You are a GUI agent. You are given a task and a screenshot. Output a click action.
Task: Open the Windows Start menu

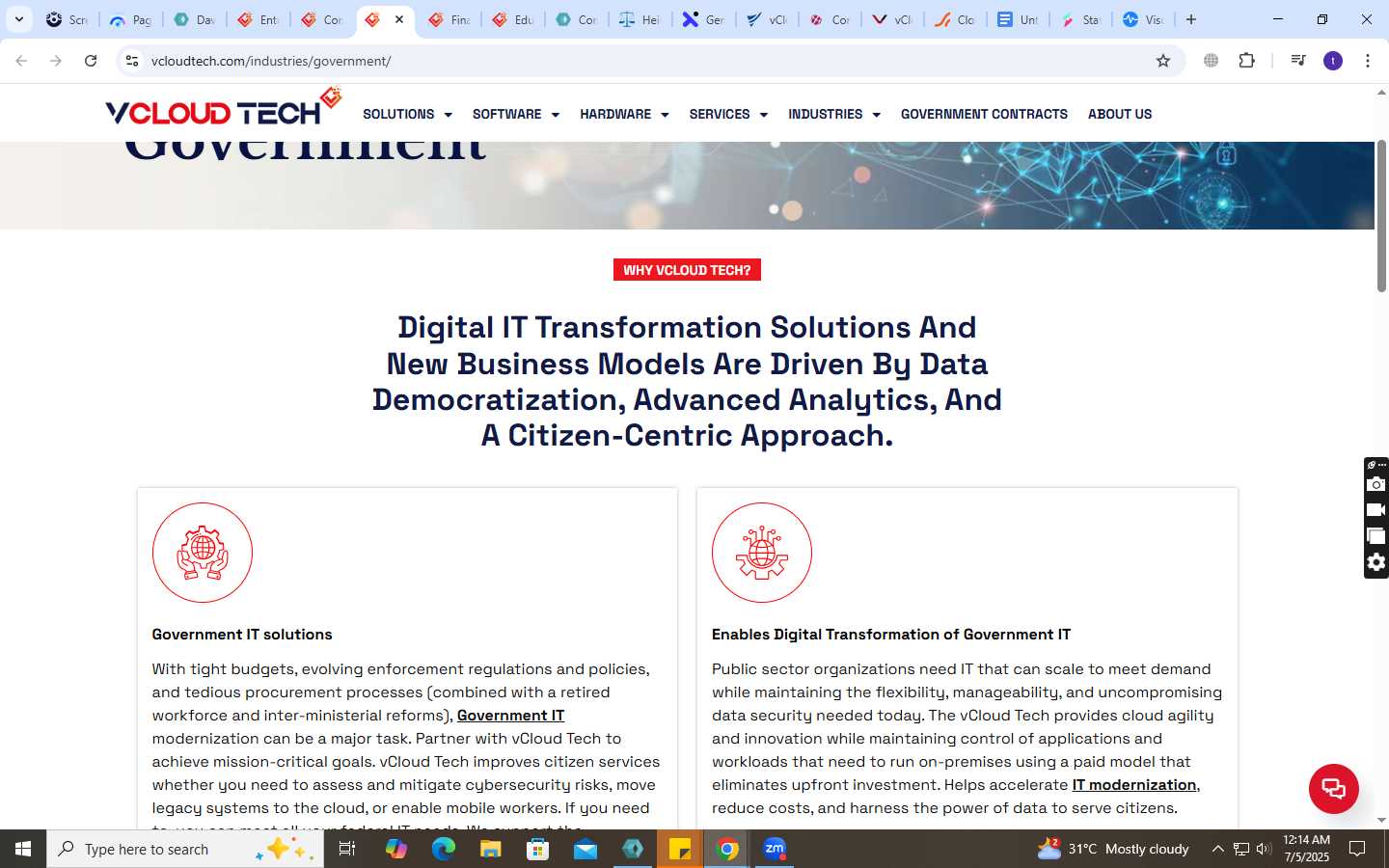(23, 849)
